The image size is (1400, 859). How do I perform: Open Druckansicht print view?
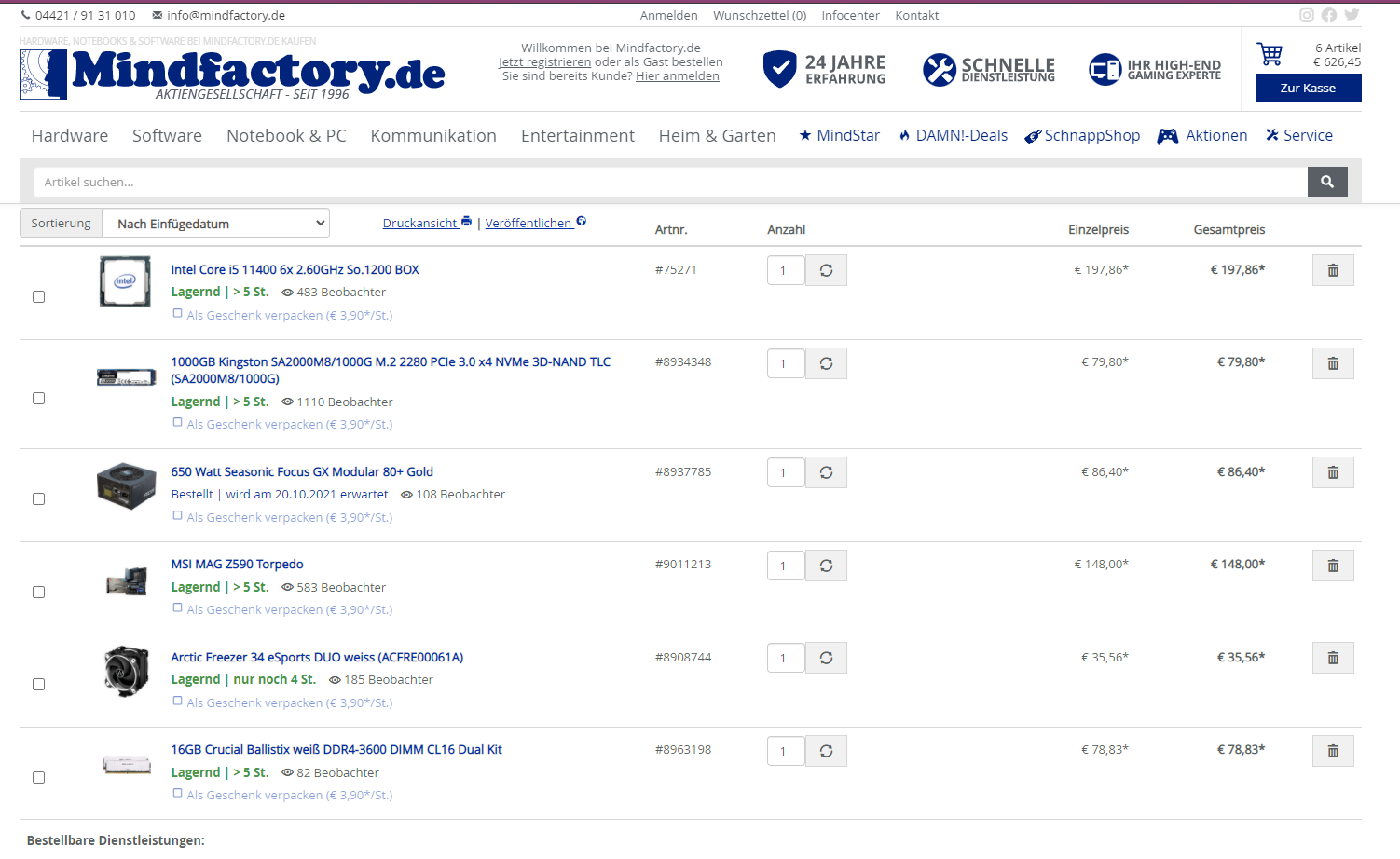427,223
